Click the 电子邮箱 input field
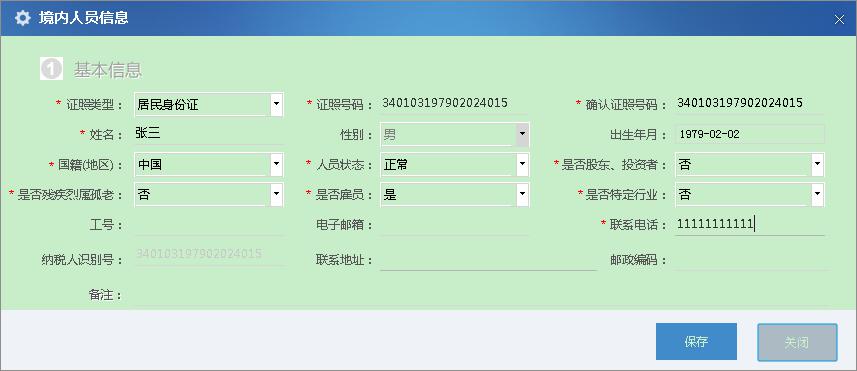Screen dimensions: 857x371 coord(454,225)
